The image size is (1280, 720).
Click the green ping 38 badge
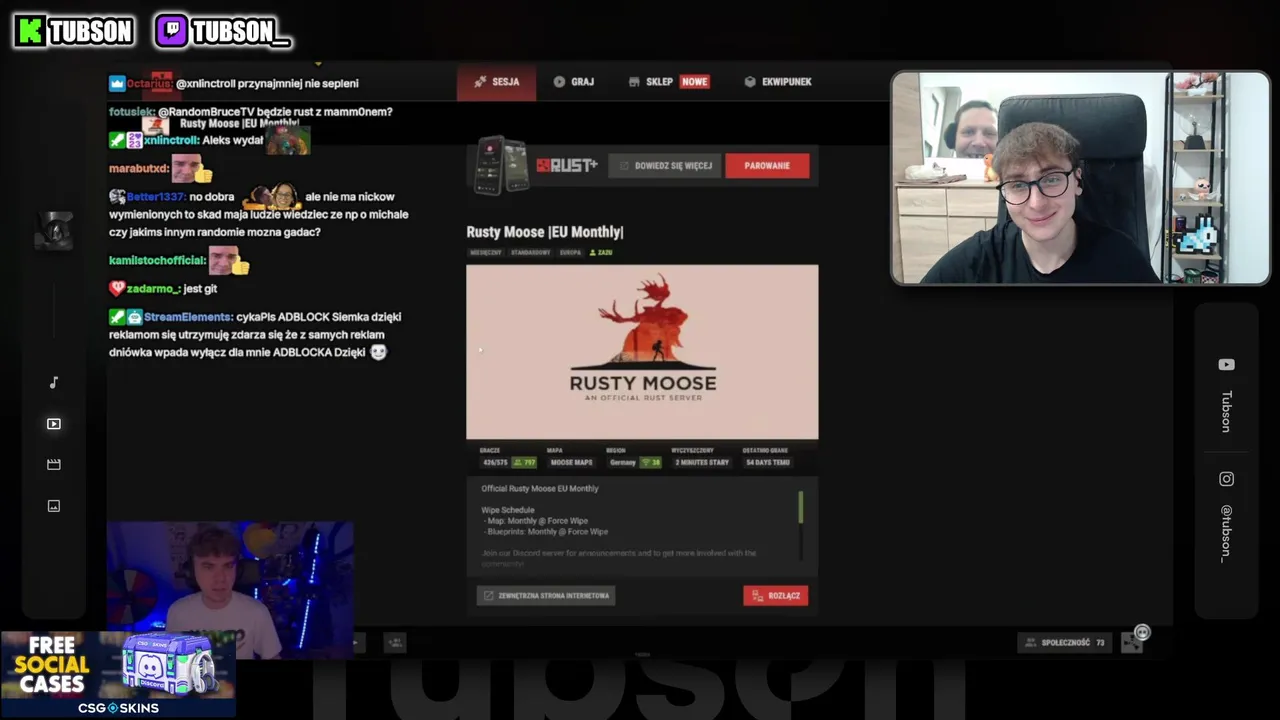[x=651, y=463]
